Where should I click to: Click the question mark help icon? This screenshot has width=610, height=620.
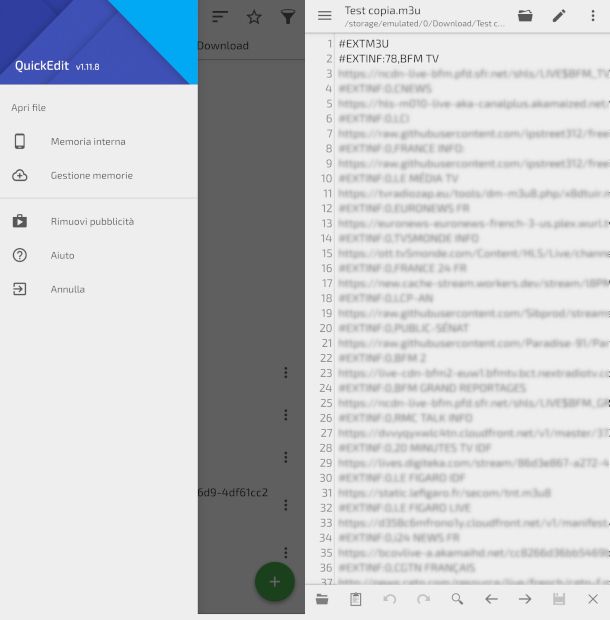(20, 255)
